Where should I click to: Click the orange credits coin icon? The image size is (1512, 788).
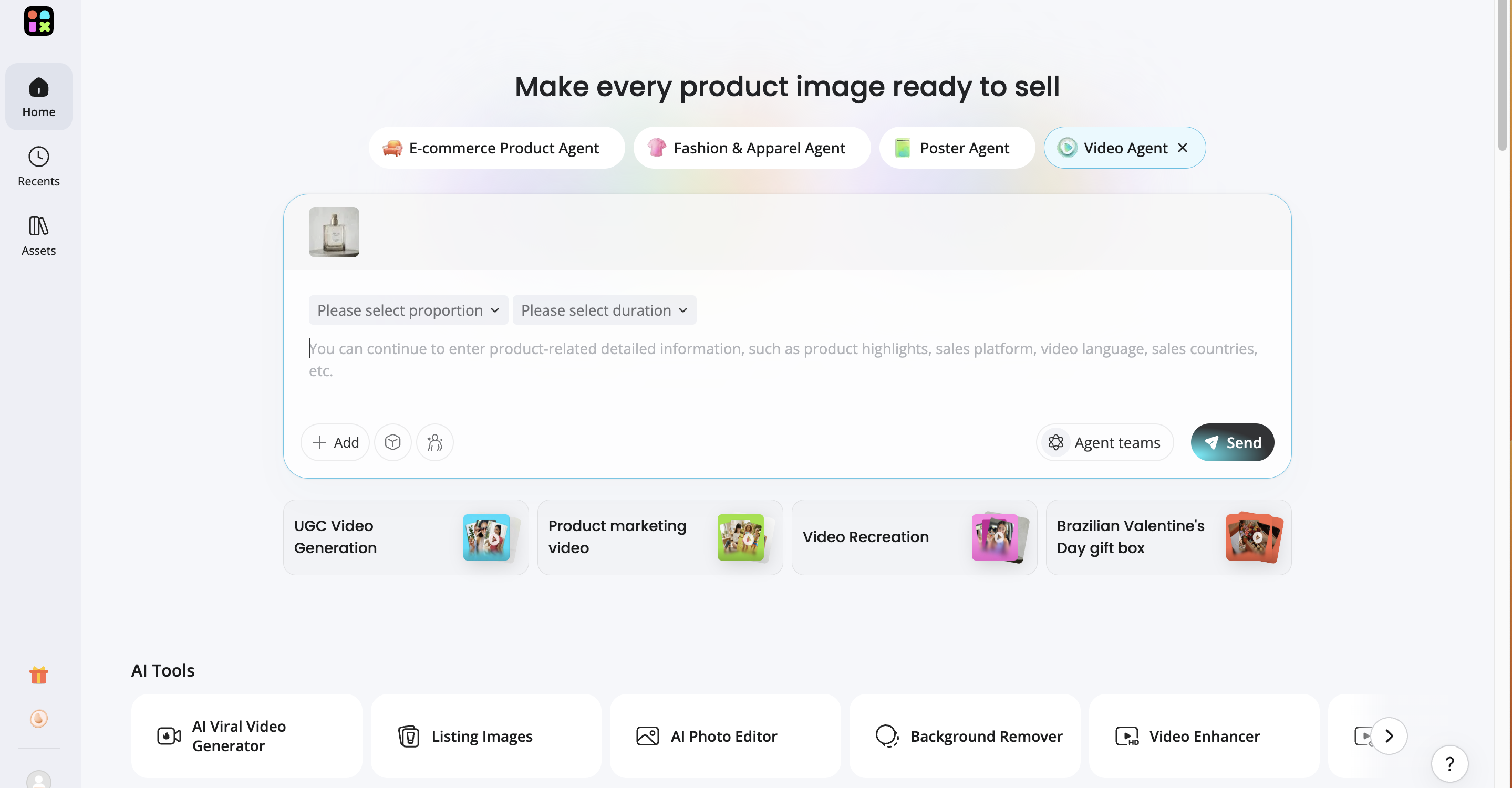(x=39, y=718)
